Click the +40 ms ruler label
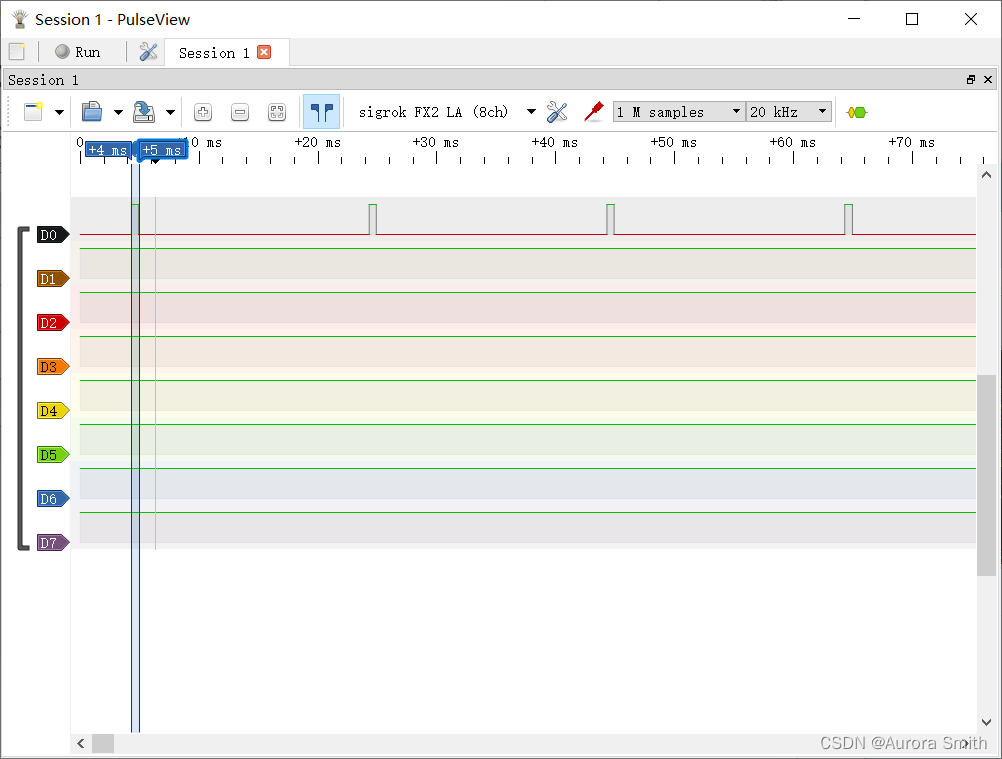1002x759 pixels. (555, 142)
